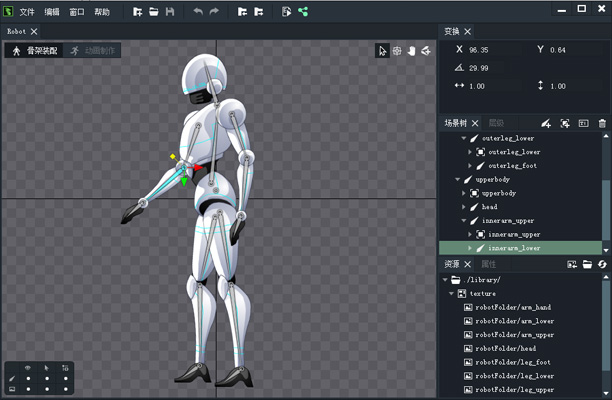
Task: Select the arrow selection tool in viewport
Action: 382,51
